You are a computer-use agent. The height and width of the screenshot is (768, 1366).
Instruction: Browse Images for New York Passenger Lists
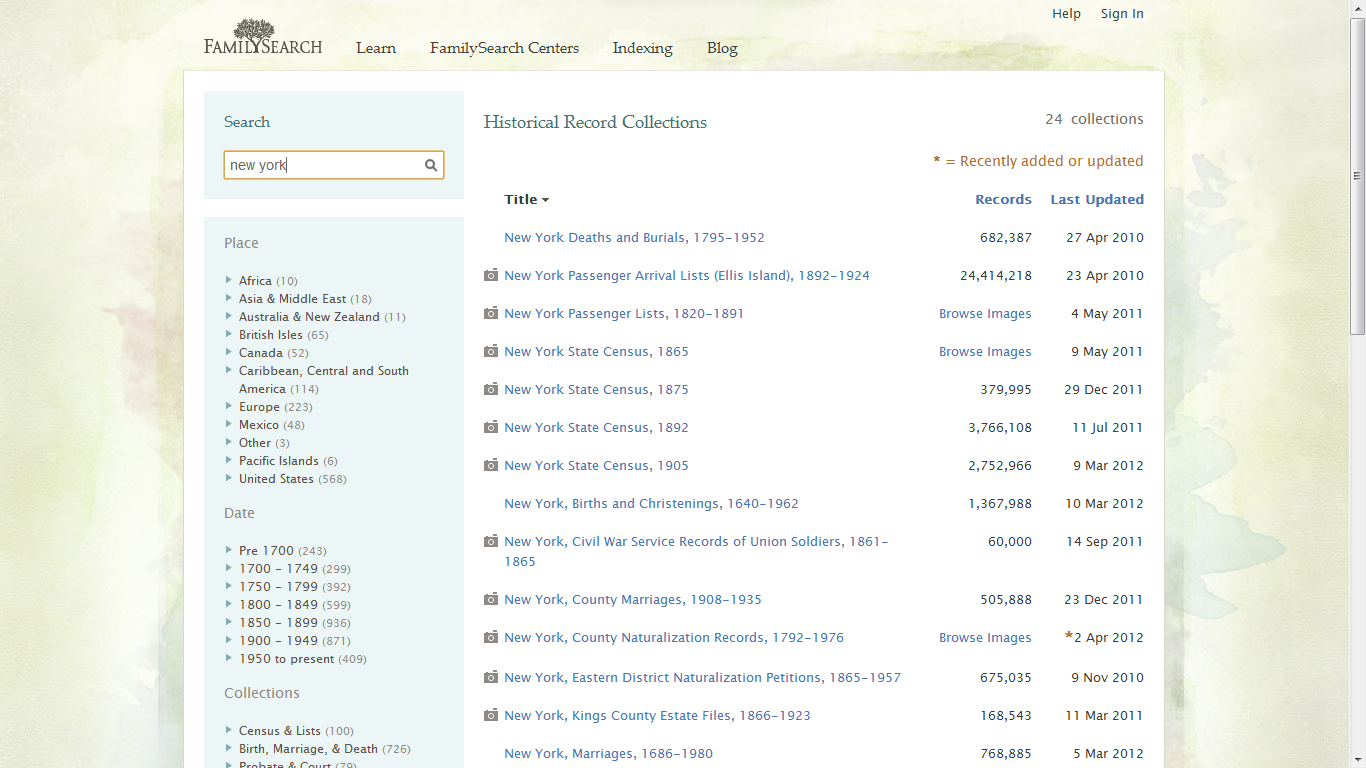click(985, 313)
